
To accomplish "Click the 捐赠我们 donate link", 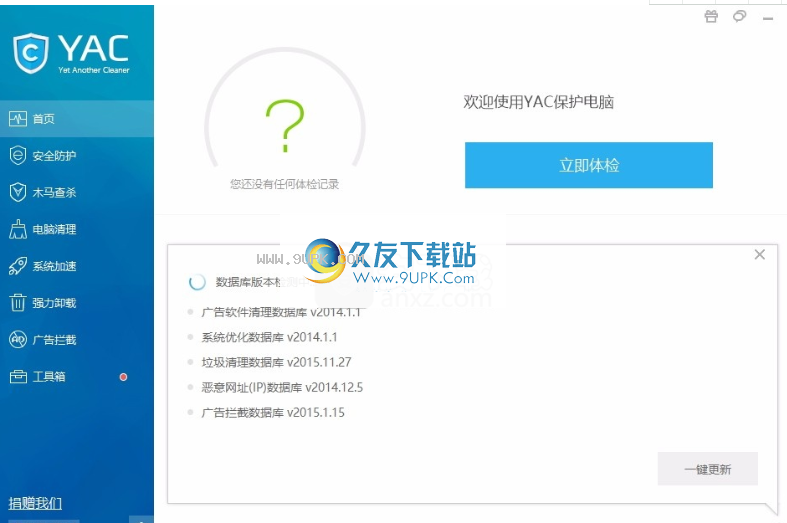I will click(x=35, y=503).
